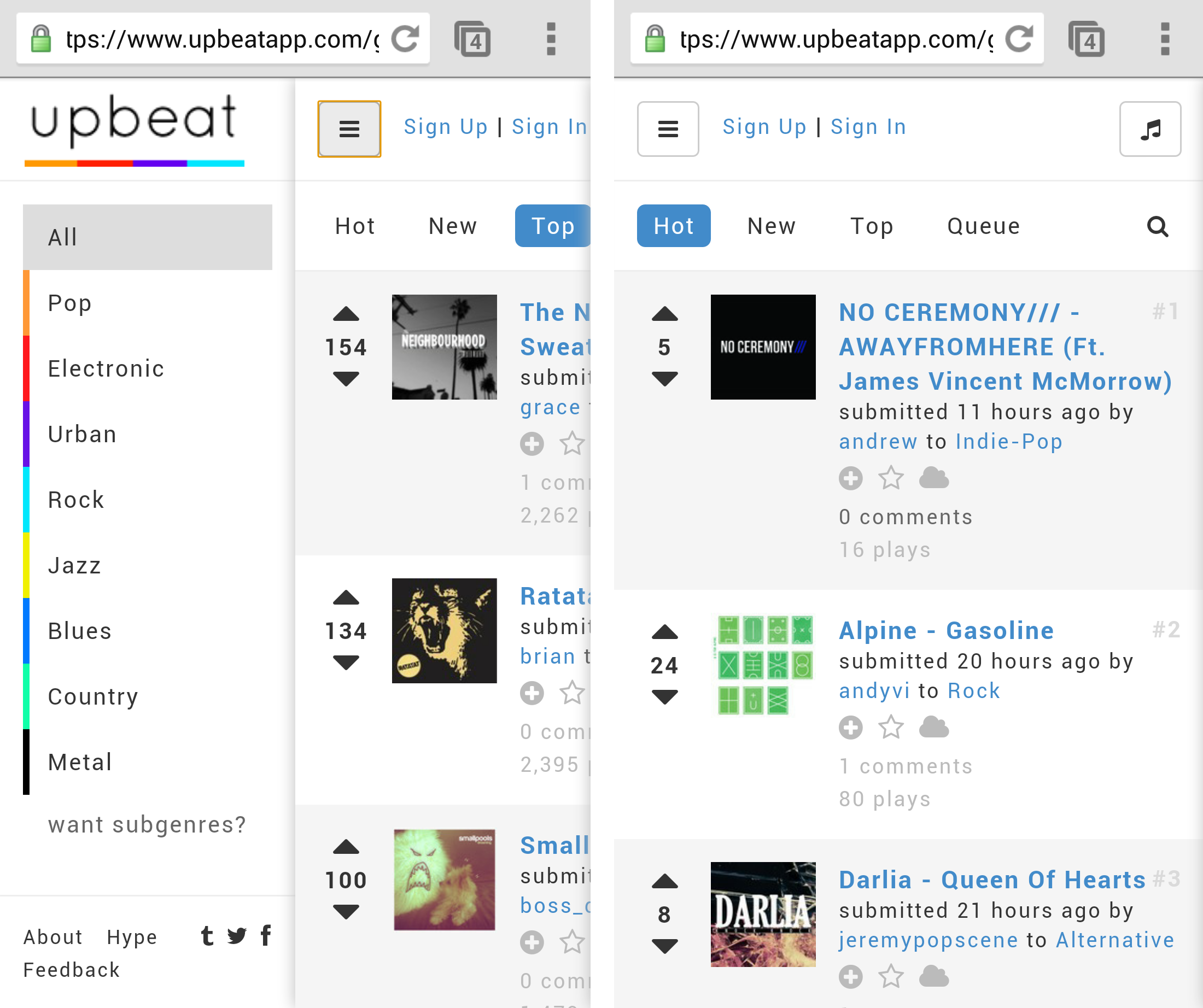This screenshot has width=1203, height=1008.
Task: Click Sign Up in right screen
Action: click(x=764, y=127)
